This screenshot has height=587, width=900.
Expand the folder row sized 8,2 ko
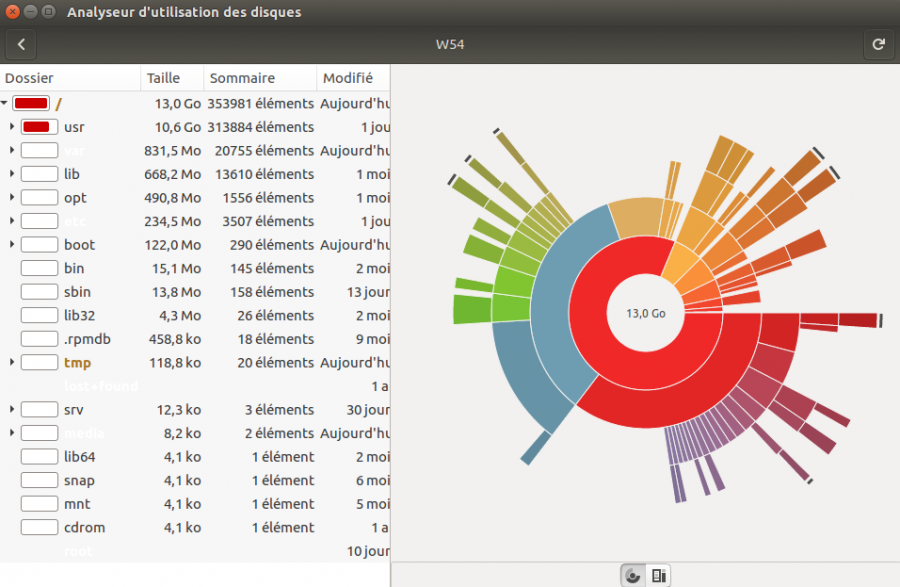click(x=12, y=433)
